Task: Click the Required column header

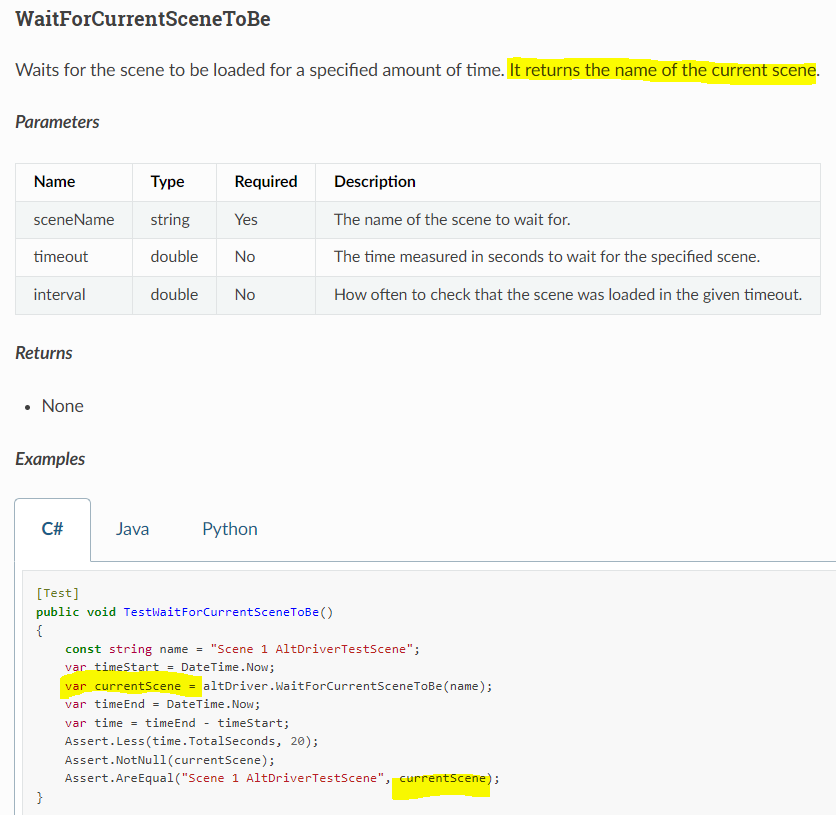Action: (265, 181)
